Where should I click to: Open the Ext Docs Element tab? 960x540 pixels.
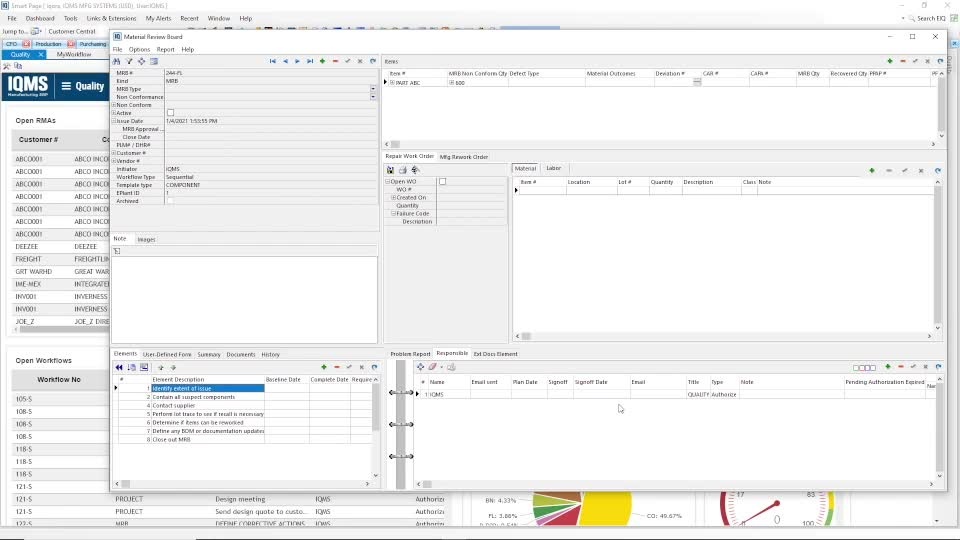click(495, 354)
